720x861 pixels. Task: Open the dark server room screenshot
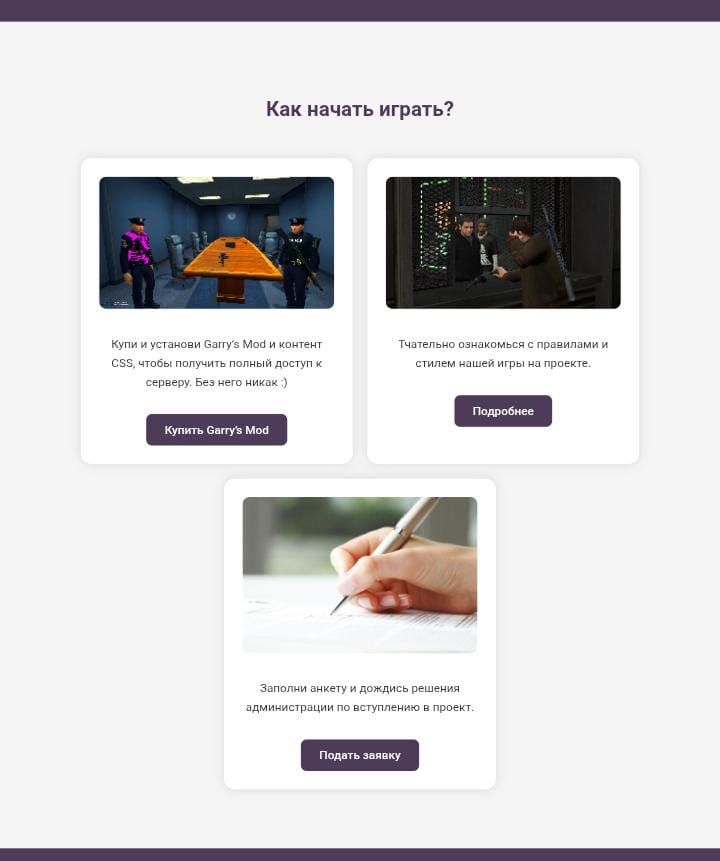pos(503,243)
